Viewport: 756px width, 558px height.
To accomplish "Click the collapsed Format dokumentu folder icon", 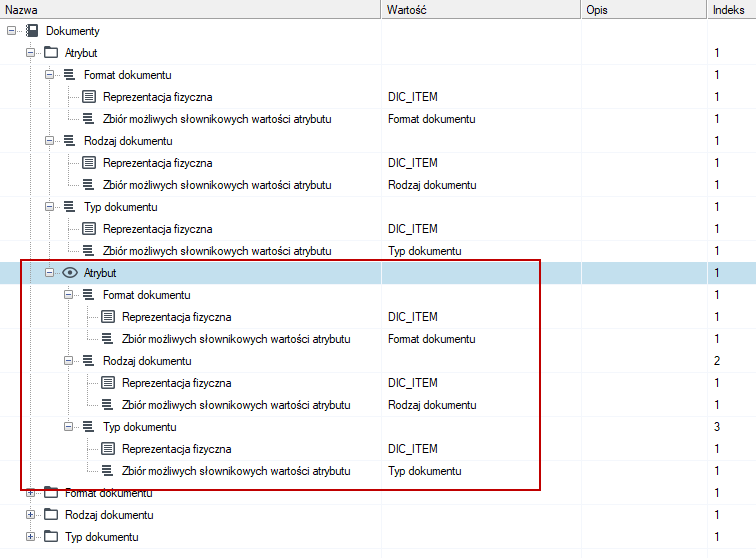I will 51,493.
